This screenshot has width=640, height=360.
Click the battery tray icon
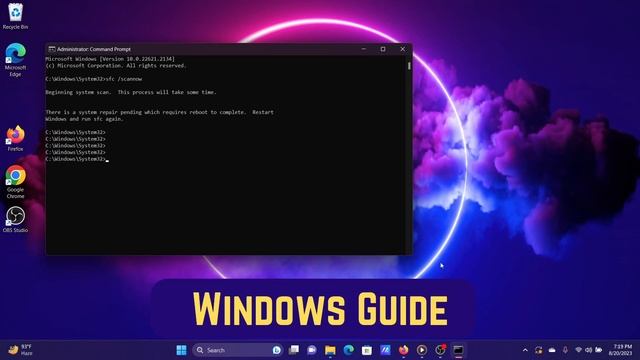click(x=598, y=350)
